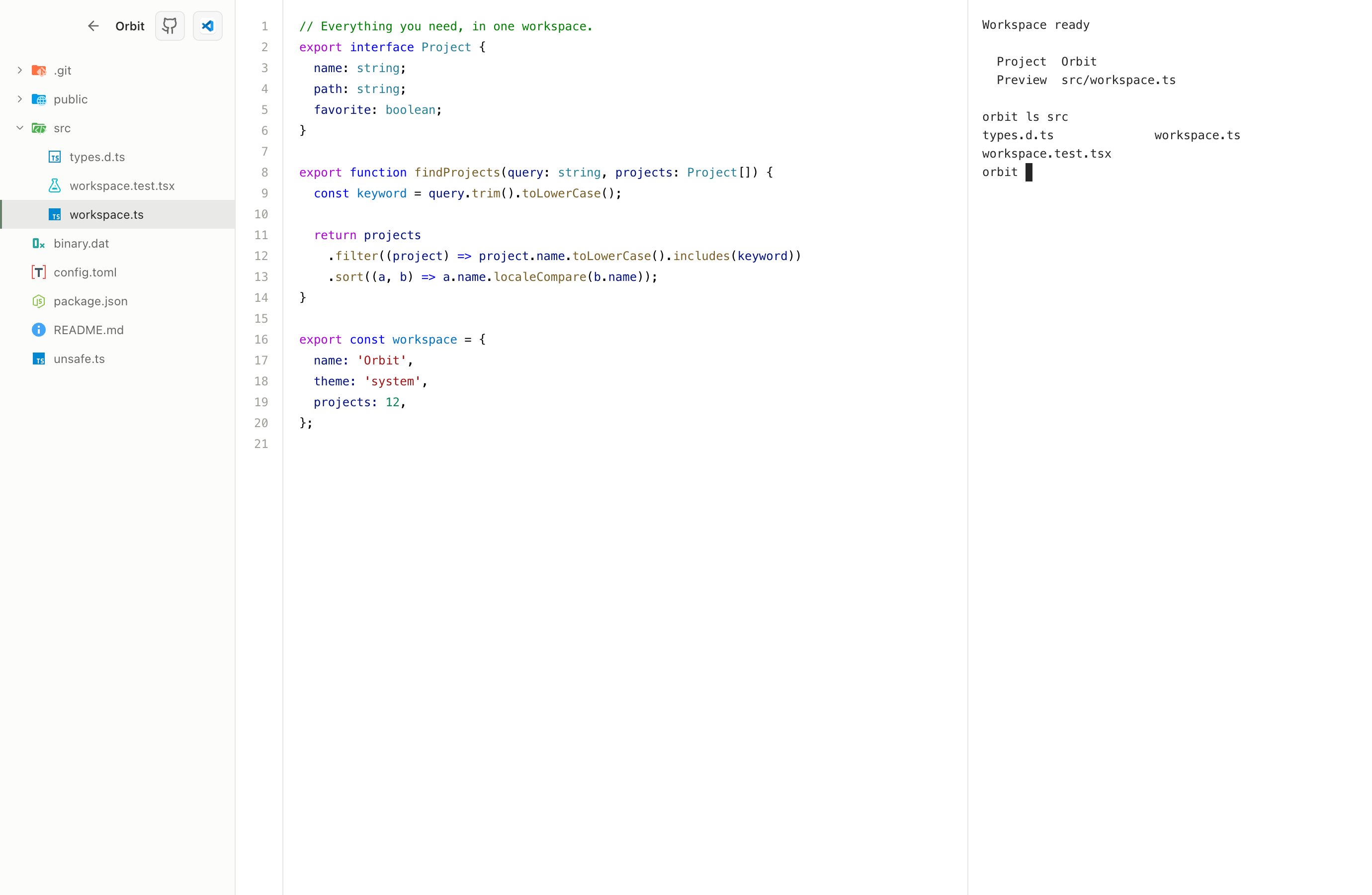Click the README.md info icon

[x=39, y=330]
